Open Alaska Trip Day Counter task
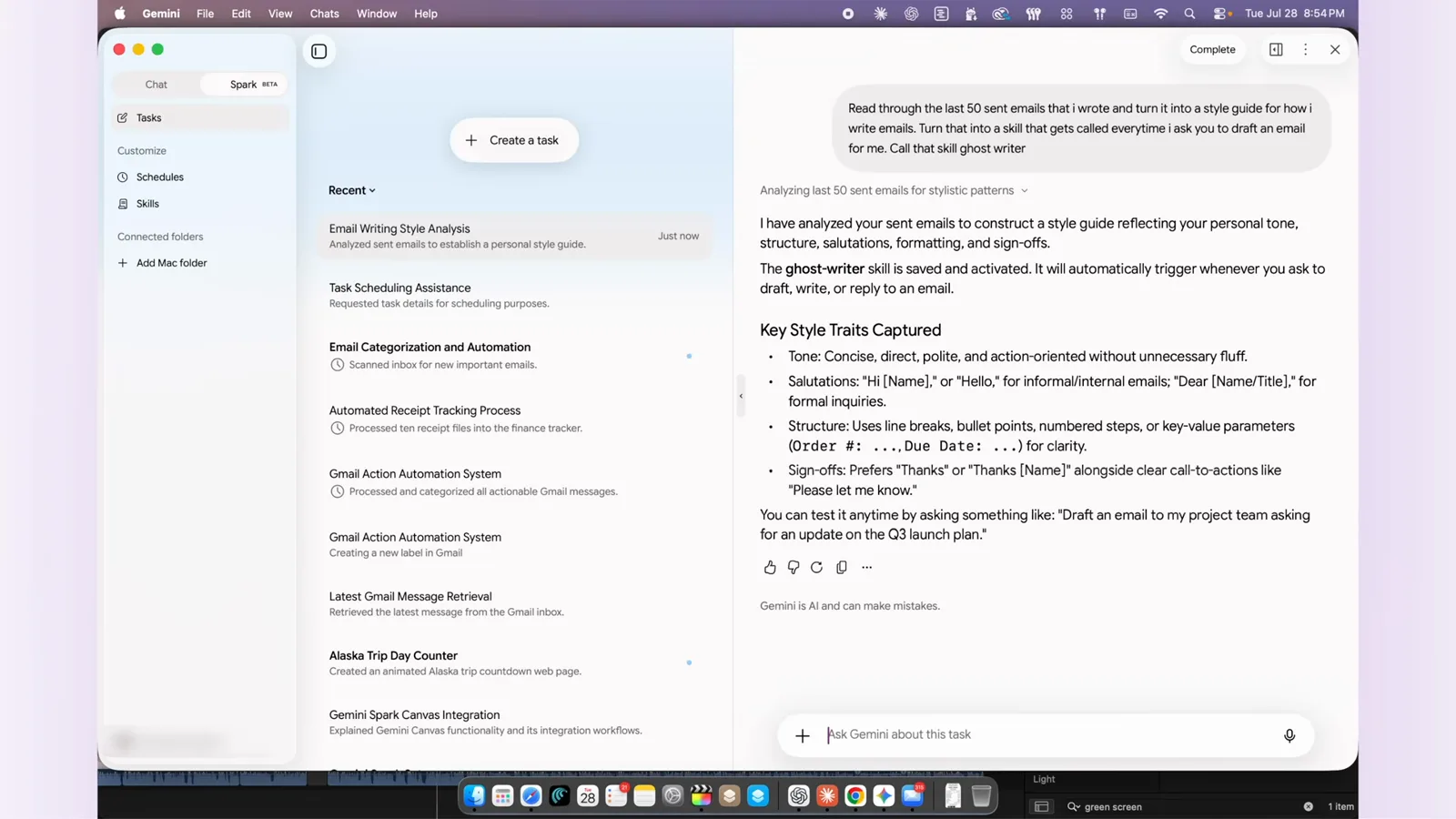 click(514, 662)
